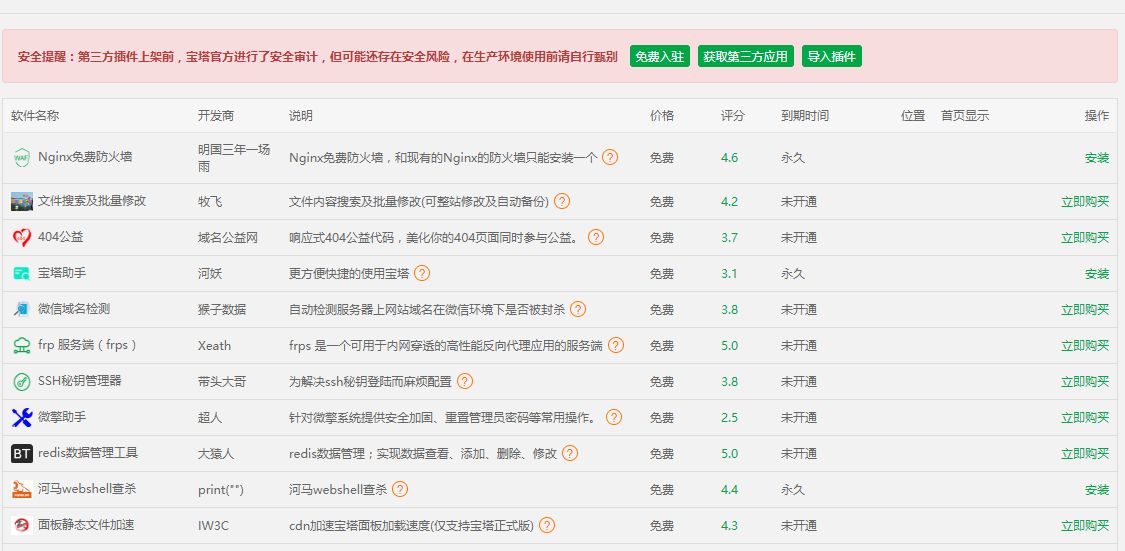Click 立即购买 for 404公益
Viewport: 1125px width, 551px height.
[1085, 237]
